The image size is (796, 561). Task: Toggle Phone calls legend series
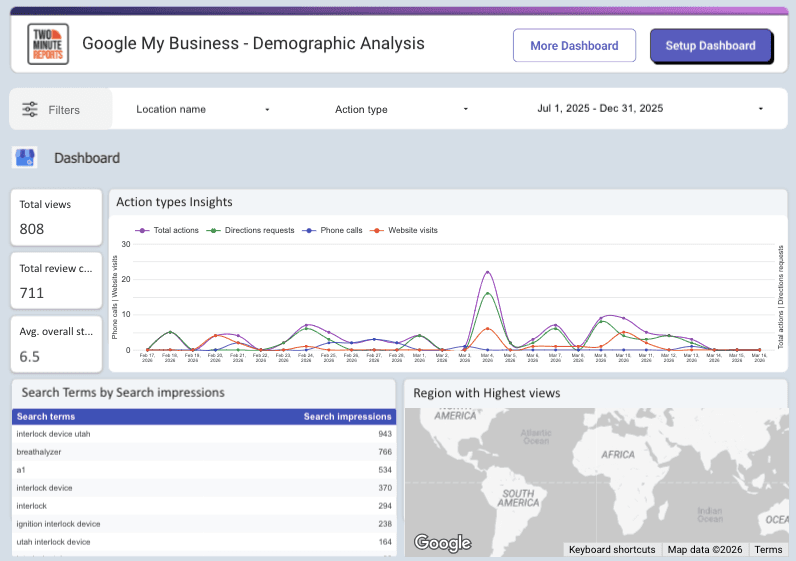333,230
